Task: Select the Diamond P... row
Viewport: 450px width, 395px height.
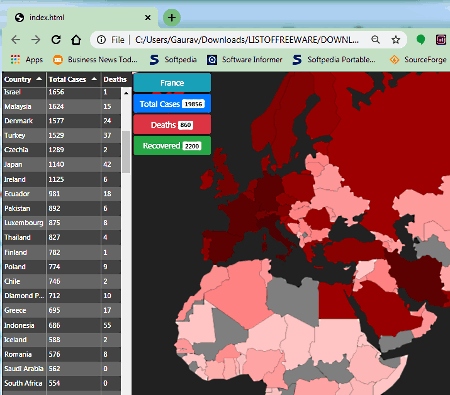Action: click(x=62, y=296)
